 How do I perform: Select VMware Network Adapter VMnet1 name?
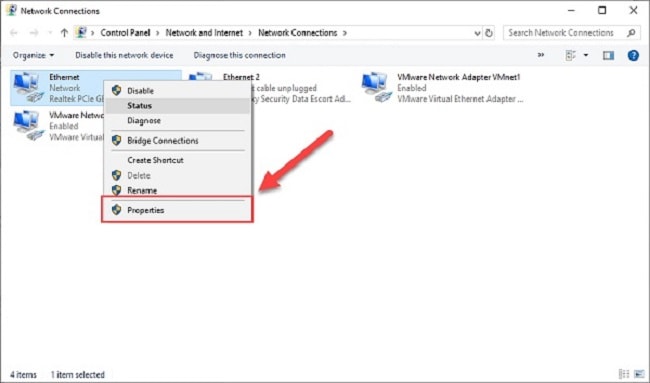458,77
